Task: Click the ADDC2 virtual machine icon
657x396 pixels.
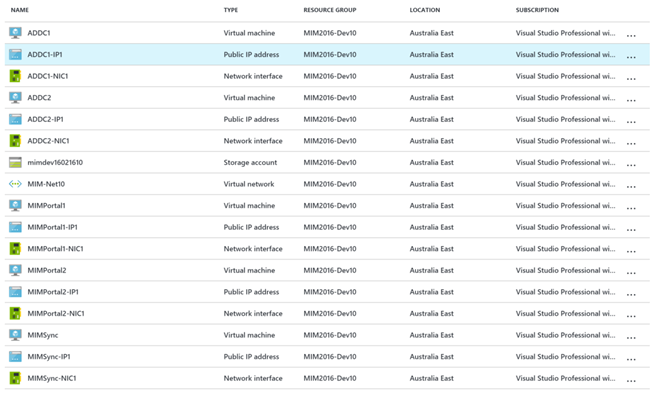Action: [16, 98]
